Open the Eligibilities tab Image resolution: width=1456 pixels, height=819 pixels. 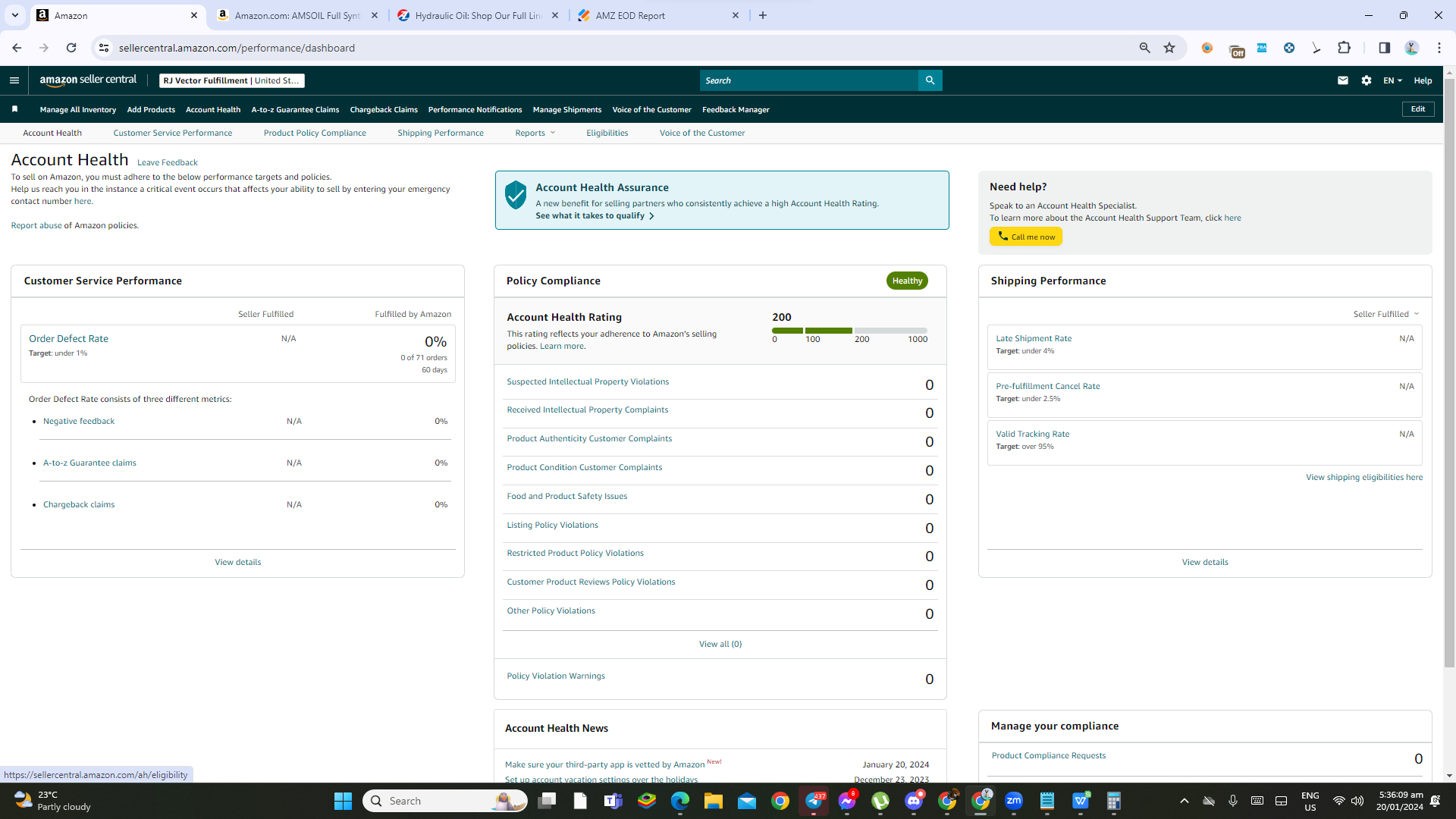(x=607, y=133)
